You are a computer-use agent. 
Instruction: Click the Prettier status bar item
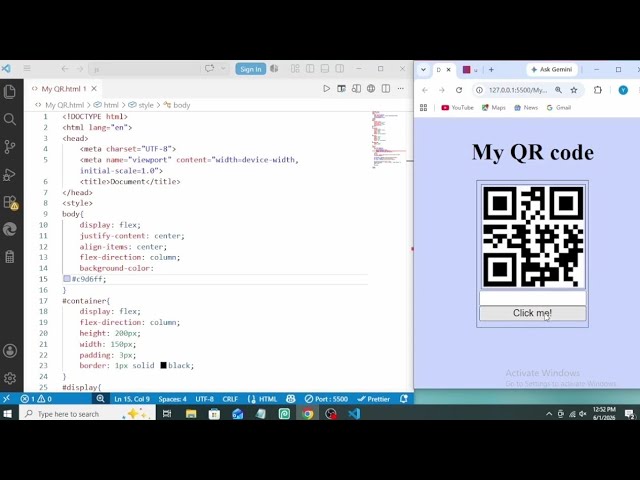pyautogui.click(x=373, y=399)
